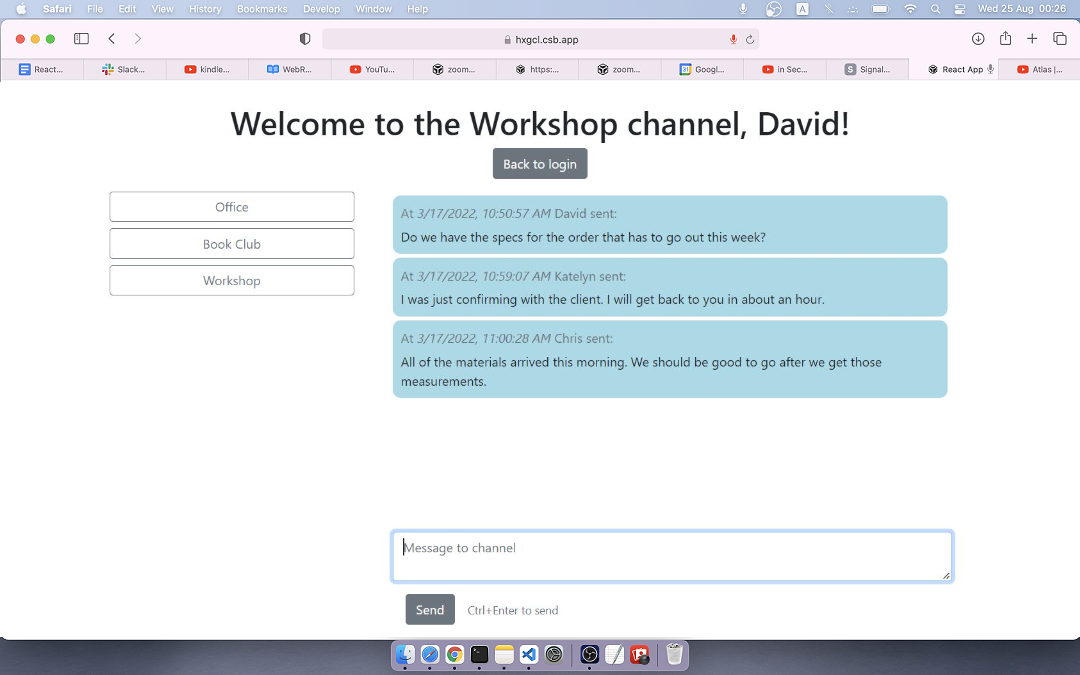Open the YouTube bookmark from the favorites bar

[372, 69]
